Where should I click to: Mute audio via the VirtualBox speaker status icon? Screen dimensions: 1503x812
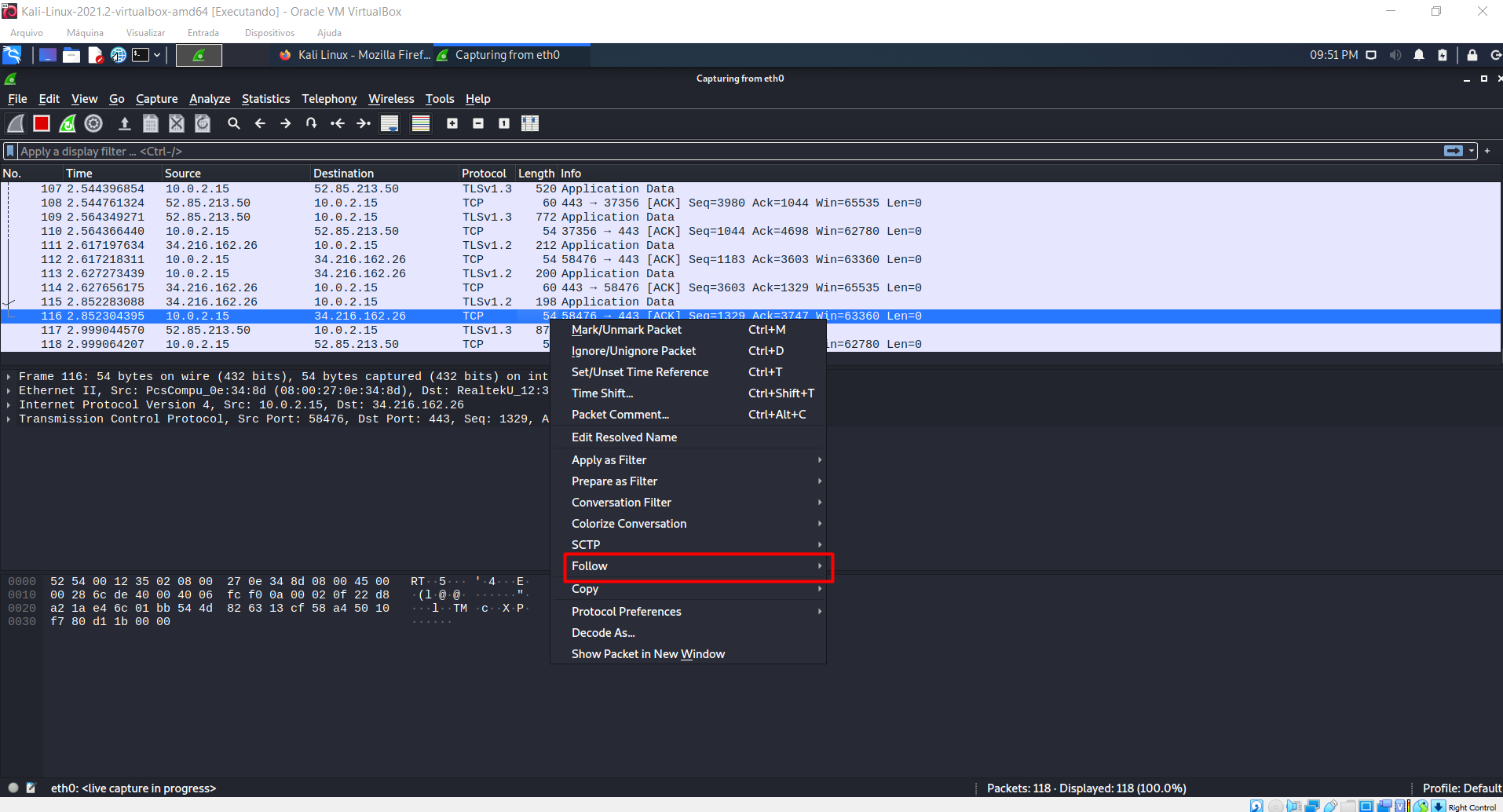click(x=1395, y=55)
